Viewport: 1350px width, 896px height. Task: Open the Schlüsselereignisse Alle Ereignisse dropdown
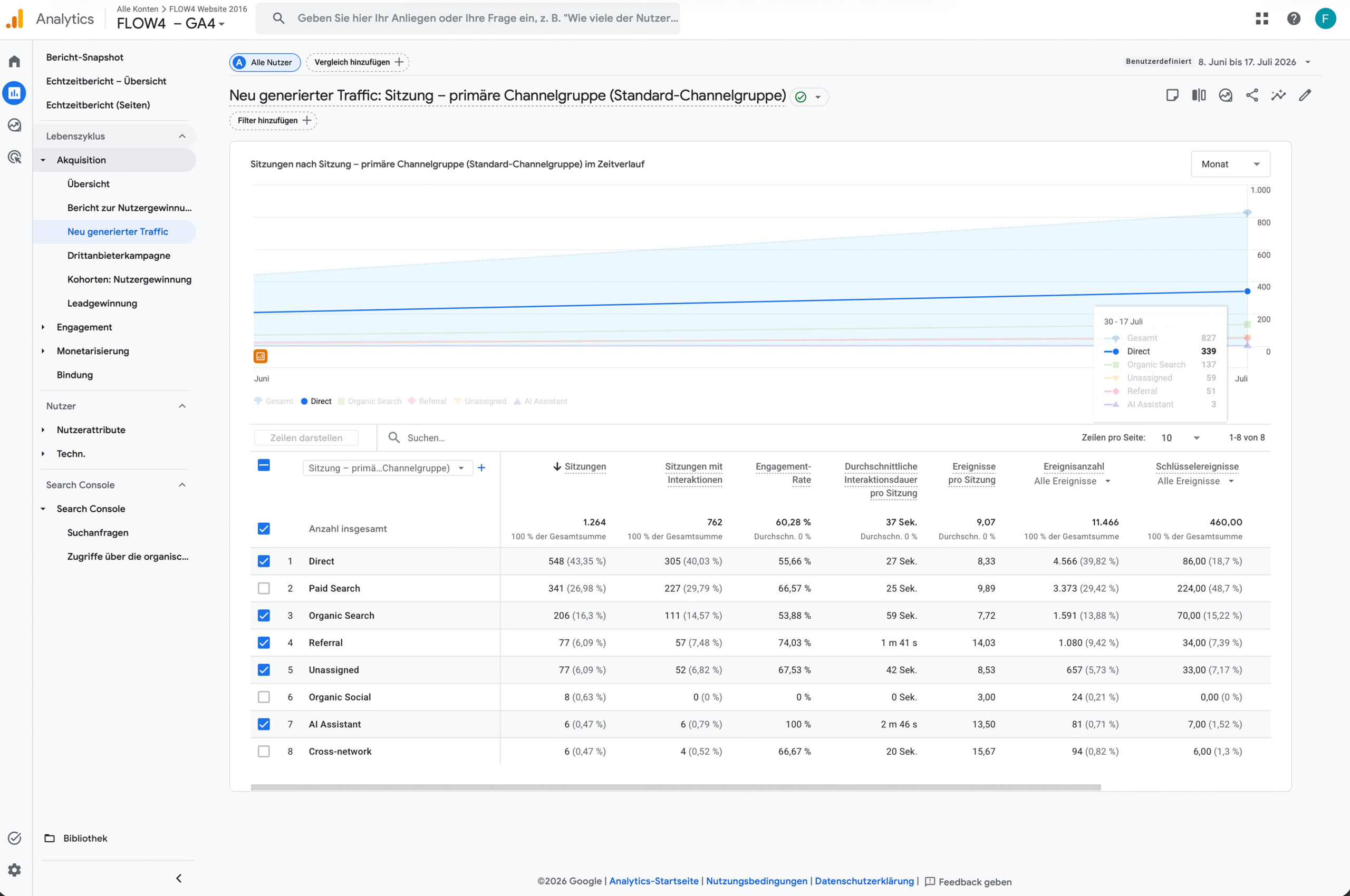pyautogui.click(x=1195, y=481)
